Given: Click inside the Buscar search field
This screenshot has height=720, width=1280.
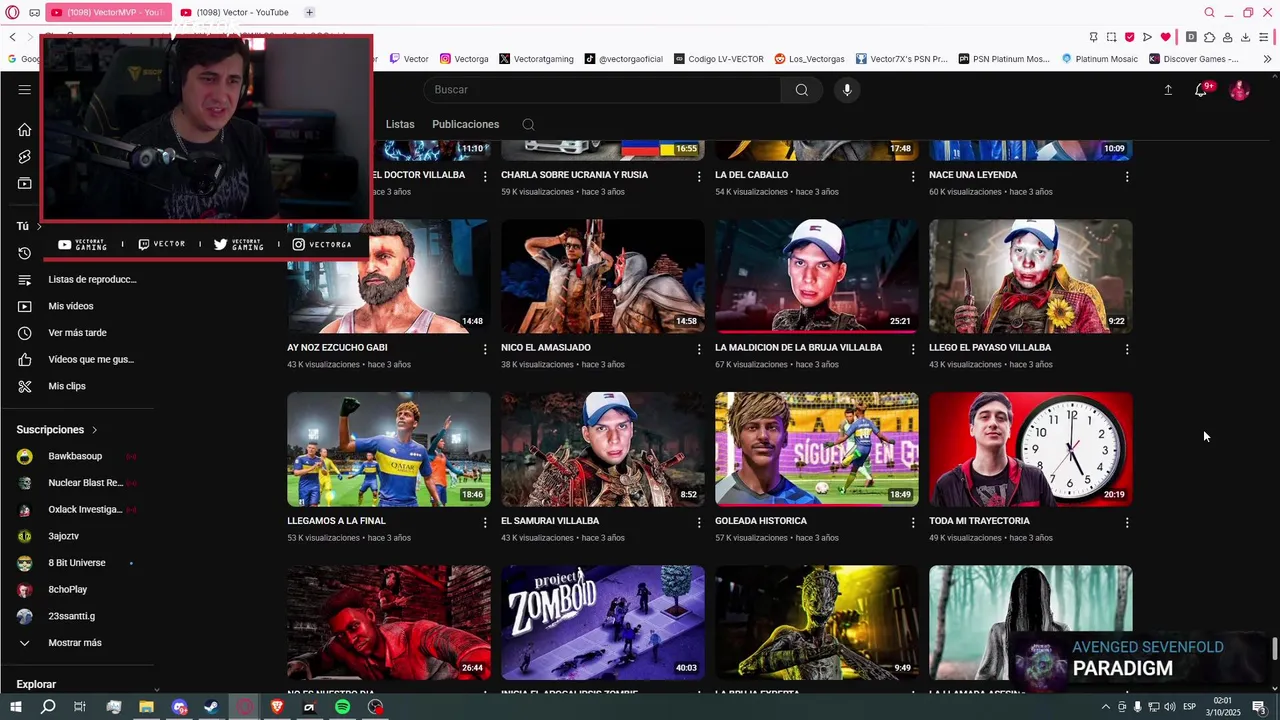Looking at the screenshot, I should [603, 90].
